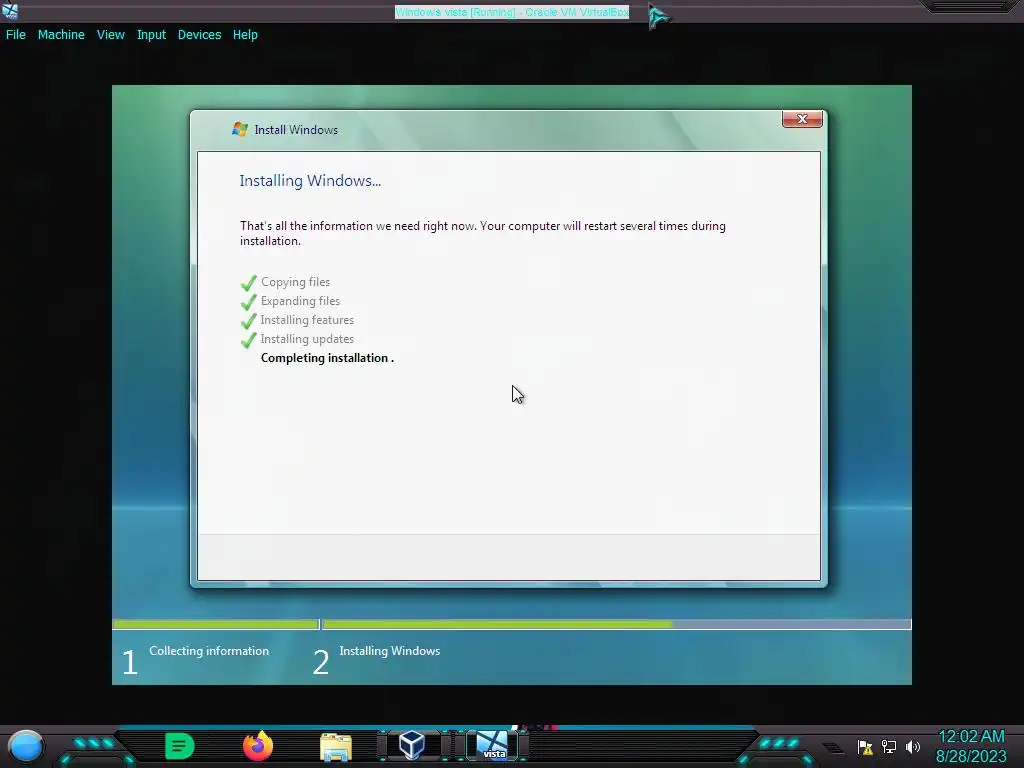
Task: Click the green checkmark beside Copying files
Action: tap(248, 283)
